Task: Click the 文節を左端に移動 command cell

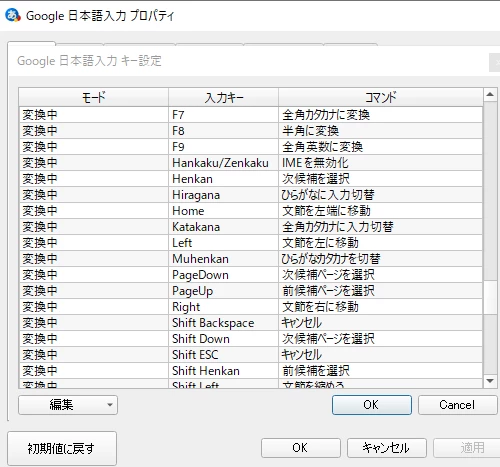Action: [381, 211]
